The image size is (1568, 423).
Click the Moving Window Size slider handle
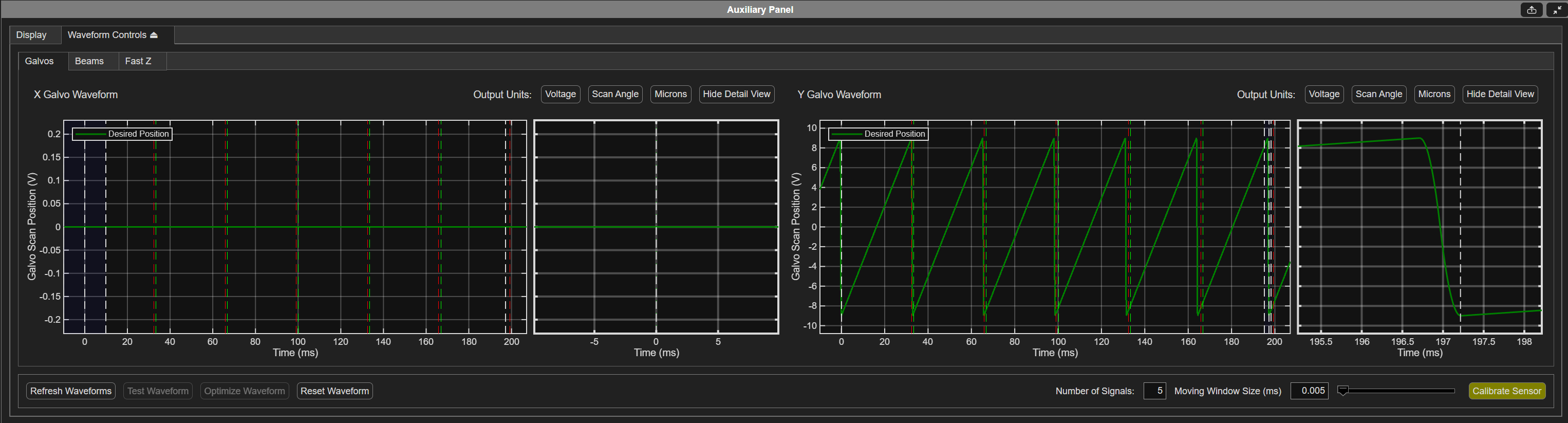point(1343,391)
